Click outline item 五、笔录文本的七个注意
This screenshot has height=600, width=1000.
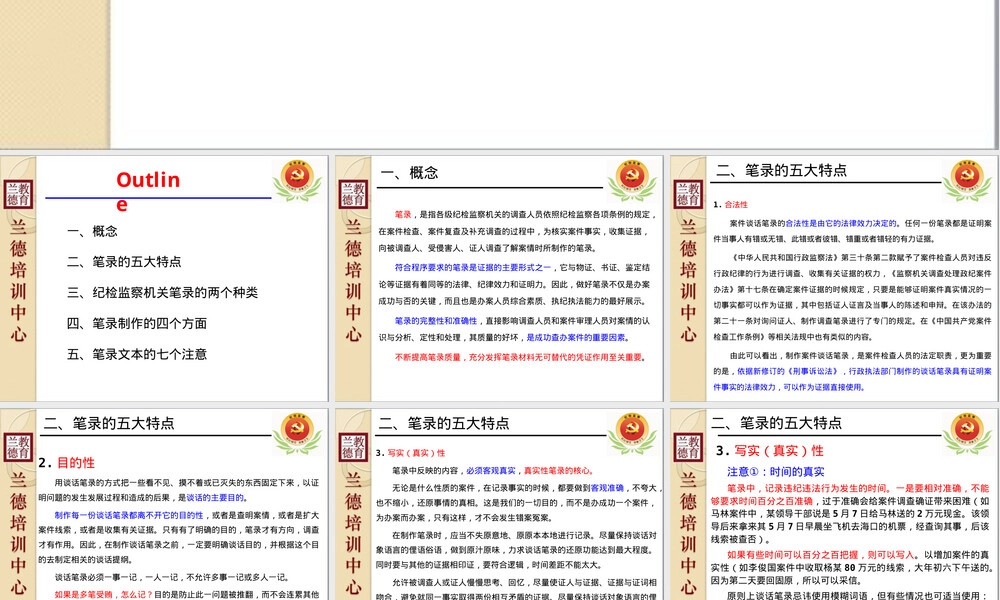pos(137,354)
